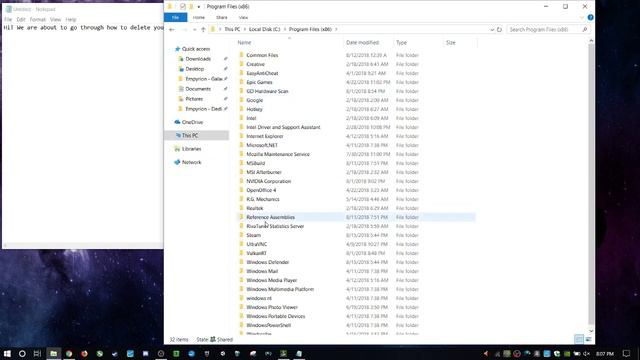This screenshot has width=640, height=360.
Task: Switch to large icons view icon
Action: [x=588, y=339]
